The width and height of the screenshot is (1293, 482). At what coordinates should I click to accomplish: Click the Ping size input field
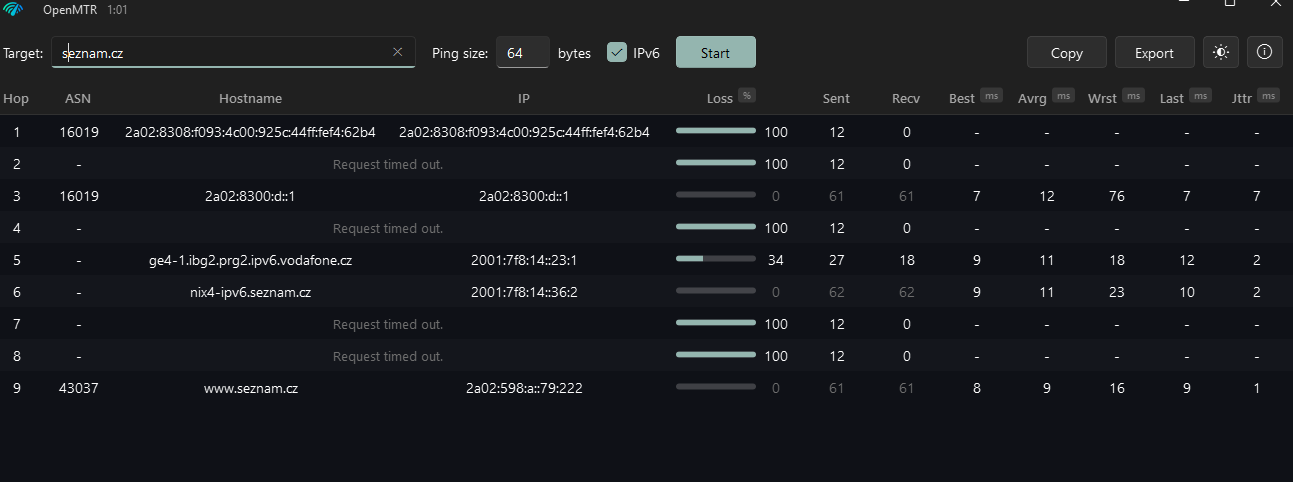pyautogui.click(x=522, y=52)
